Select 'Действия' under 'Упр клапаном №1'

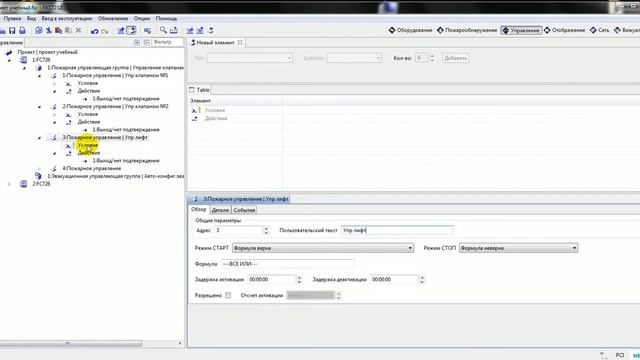coord(89,91)
